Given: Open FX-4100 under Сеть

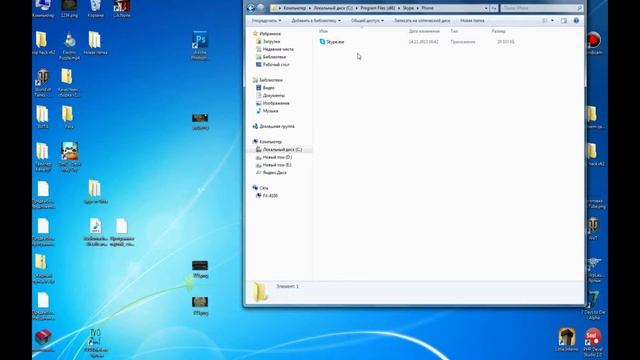Looking at the screenshot, I should (270, 196).
